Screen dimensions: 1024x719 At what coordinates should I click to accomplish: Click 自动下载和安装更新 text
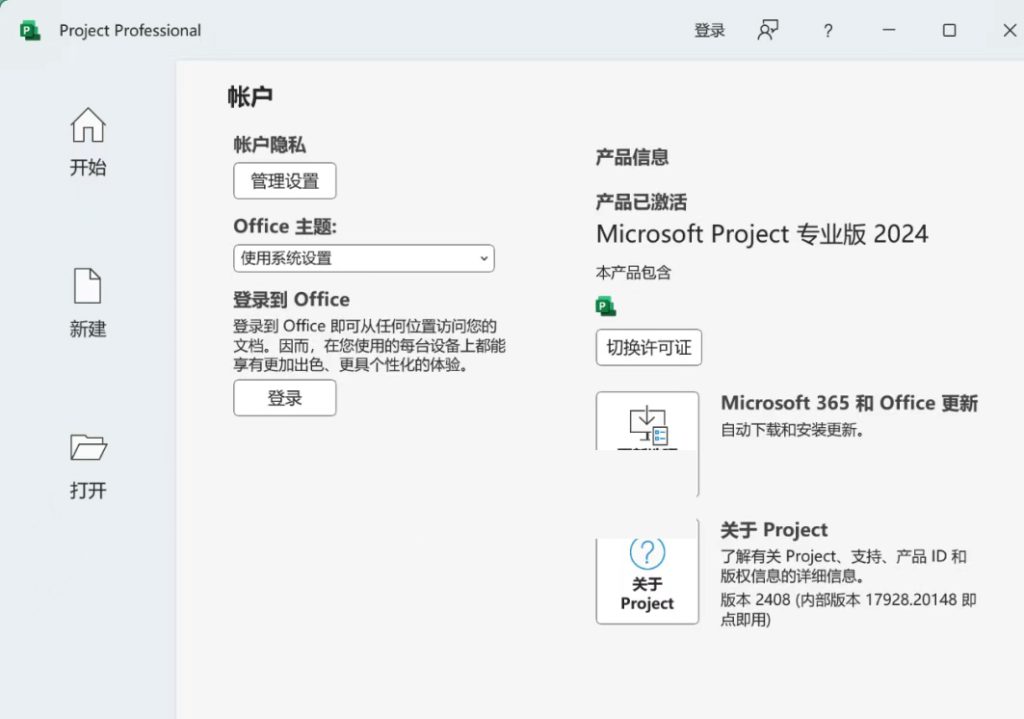(x=792, y=430)
